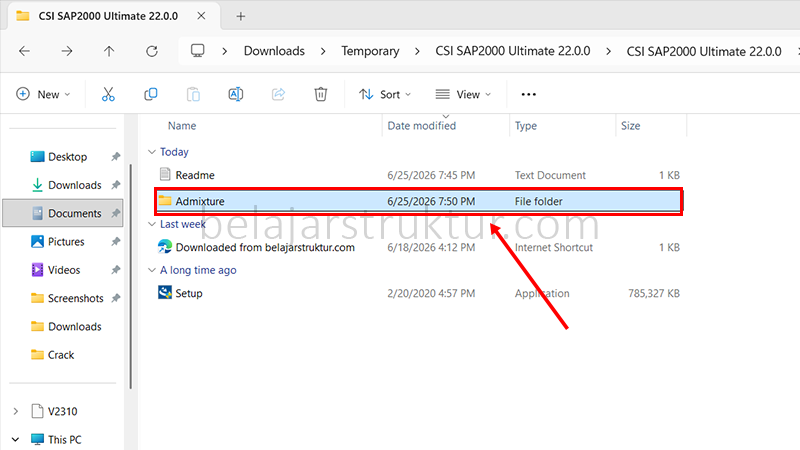Screen dimensions: 800x450
Task: Open Crack folder in navigation pane
Action: pyautogui.click(x=61, y=355)
